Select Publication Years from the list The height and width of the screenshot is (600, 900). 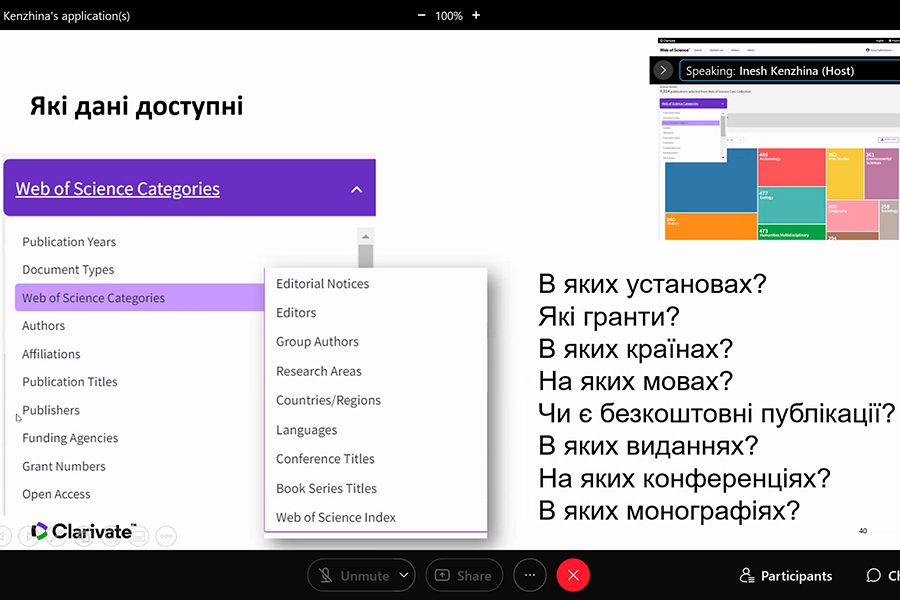[69, 241]
